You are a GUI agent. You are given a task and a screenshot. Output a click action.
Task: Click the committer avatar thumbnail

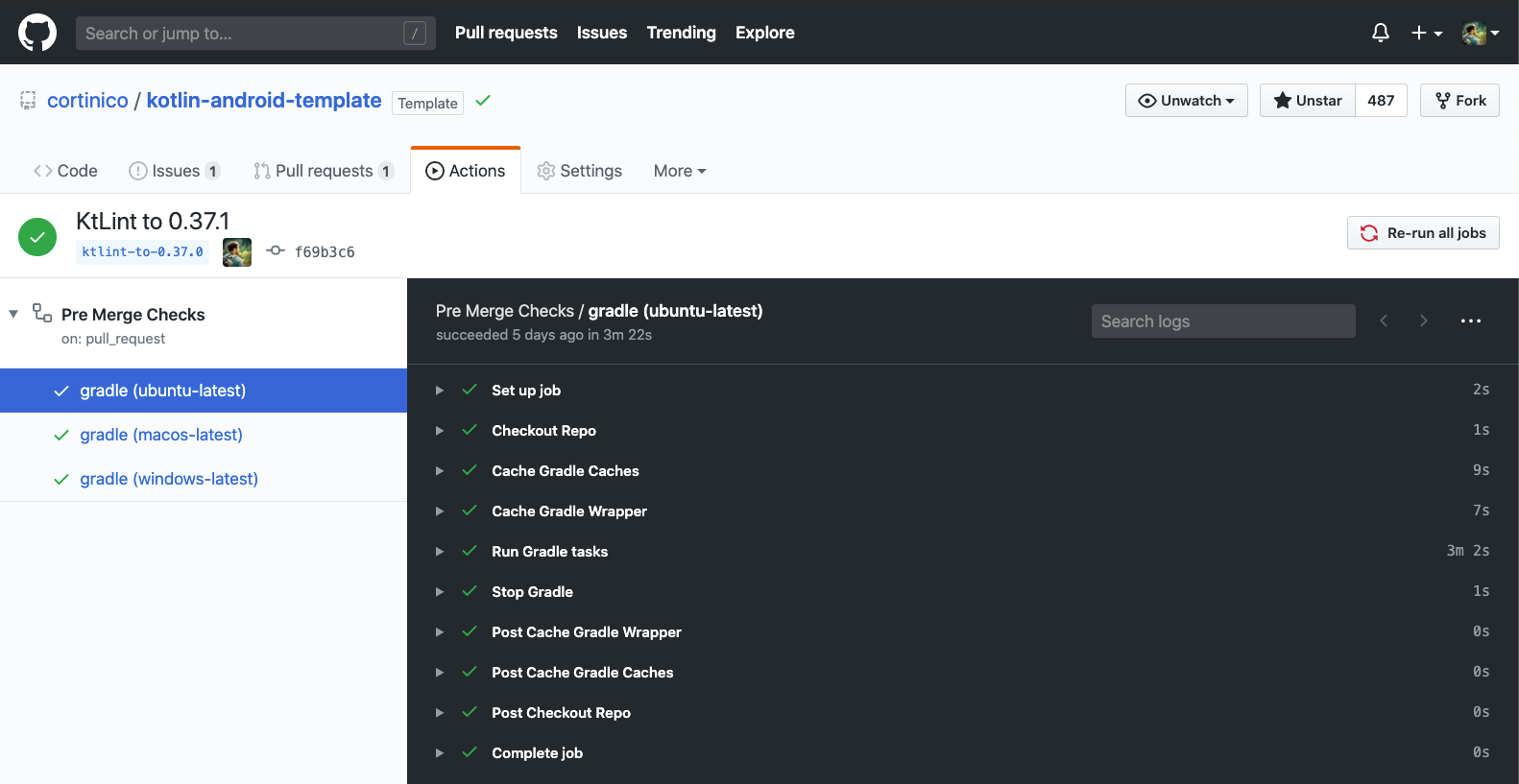[x=237, y=252]
